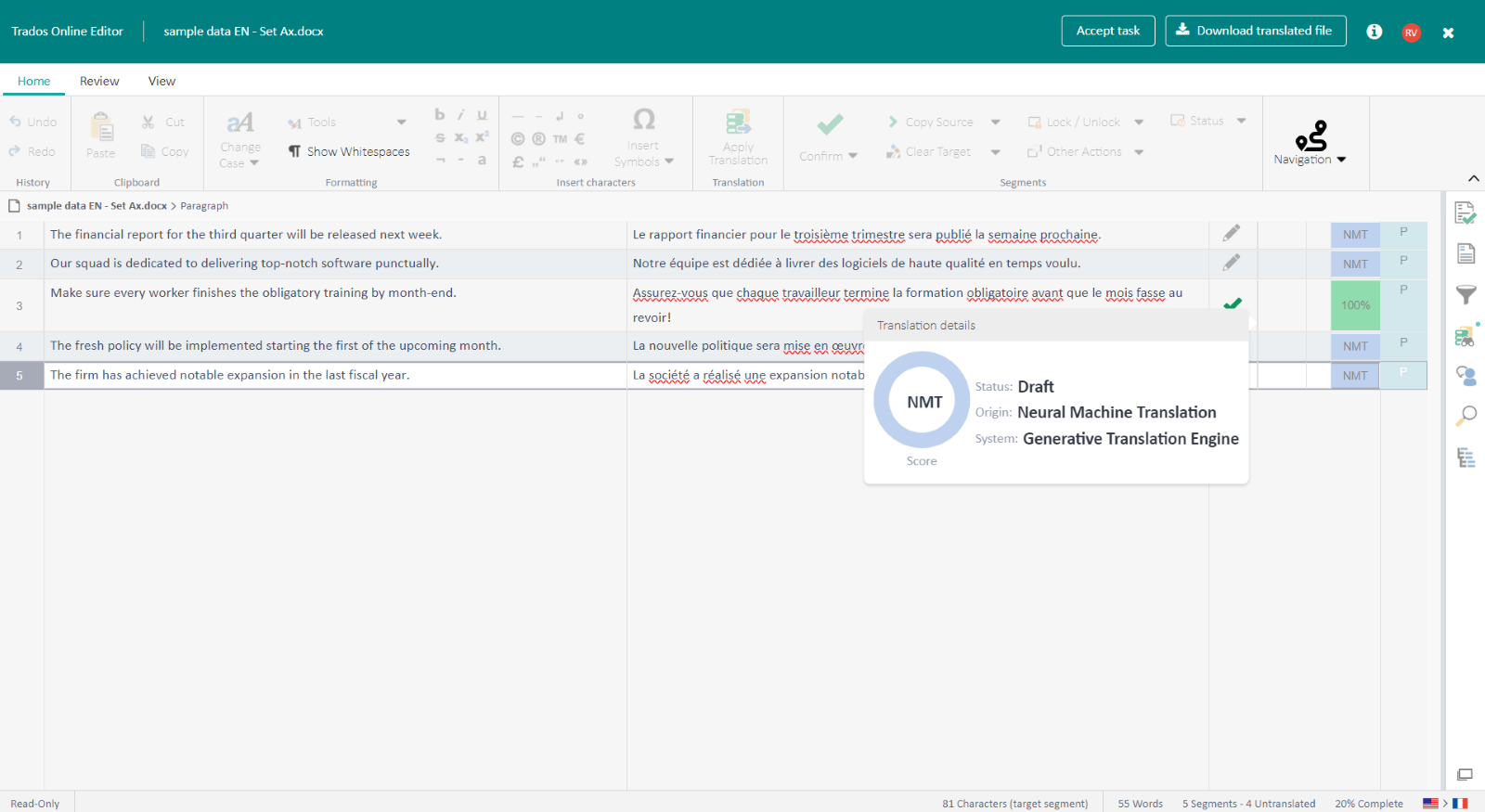The height and width of the screenshot is (812, 1485).
Task: Switch to the Home tab
Action: [x=34, y=81]
